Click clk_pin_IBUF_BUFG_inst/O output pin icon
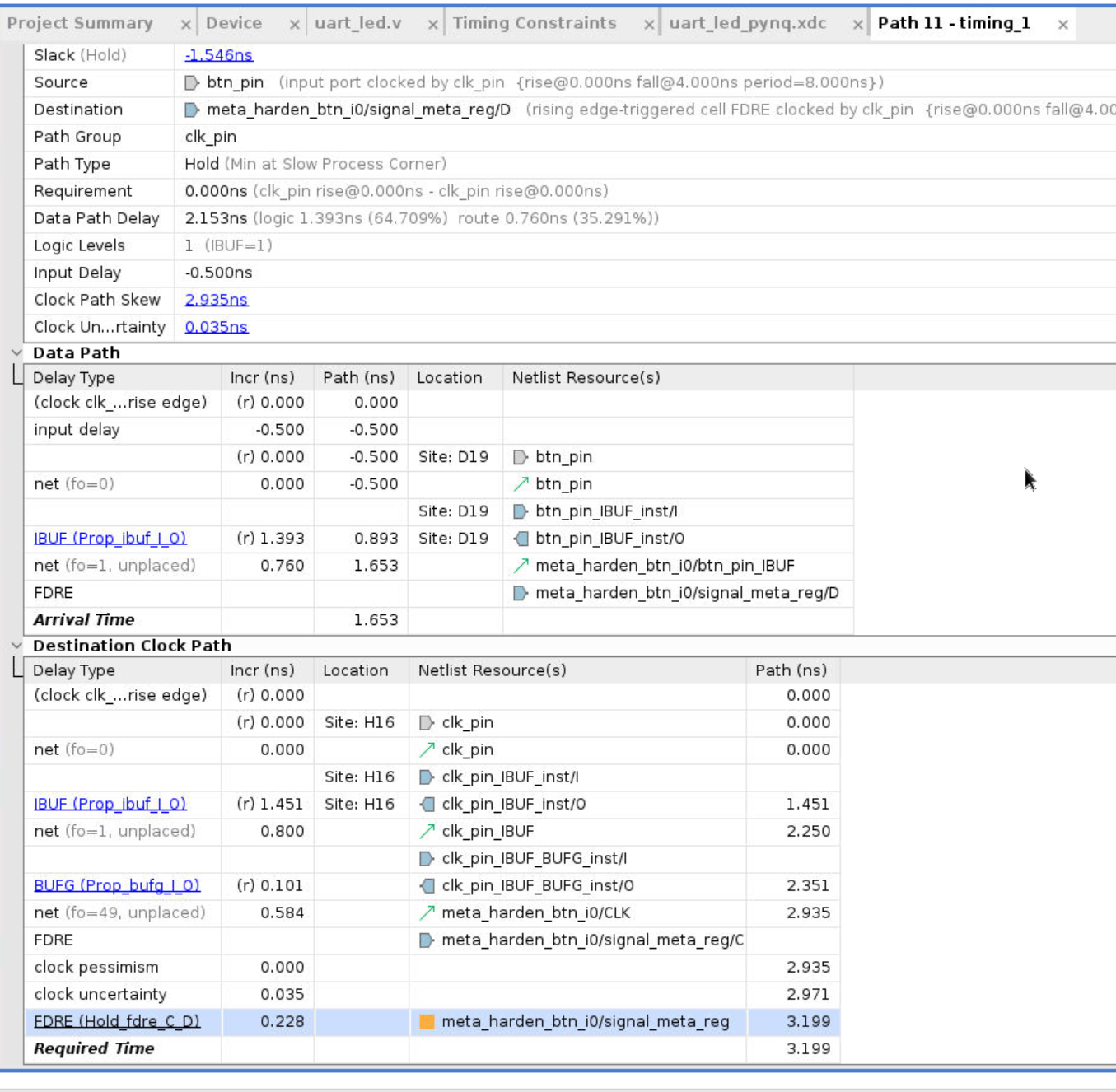This screenshot has width=1116, height=1092. click(427, 885)
